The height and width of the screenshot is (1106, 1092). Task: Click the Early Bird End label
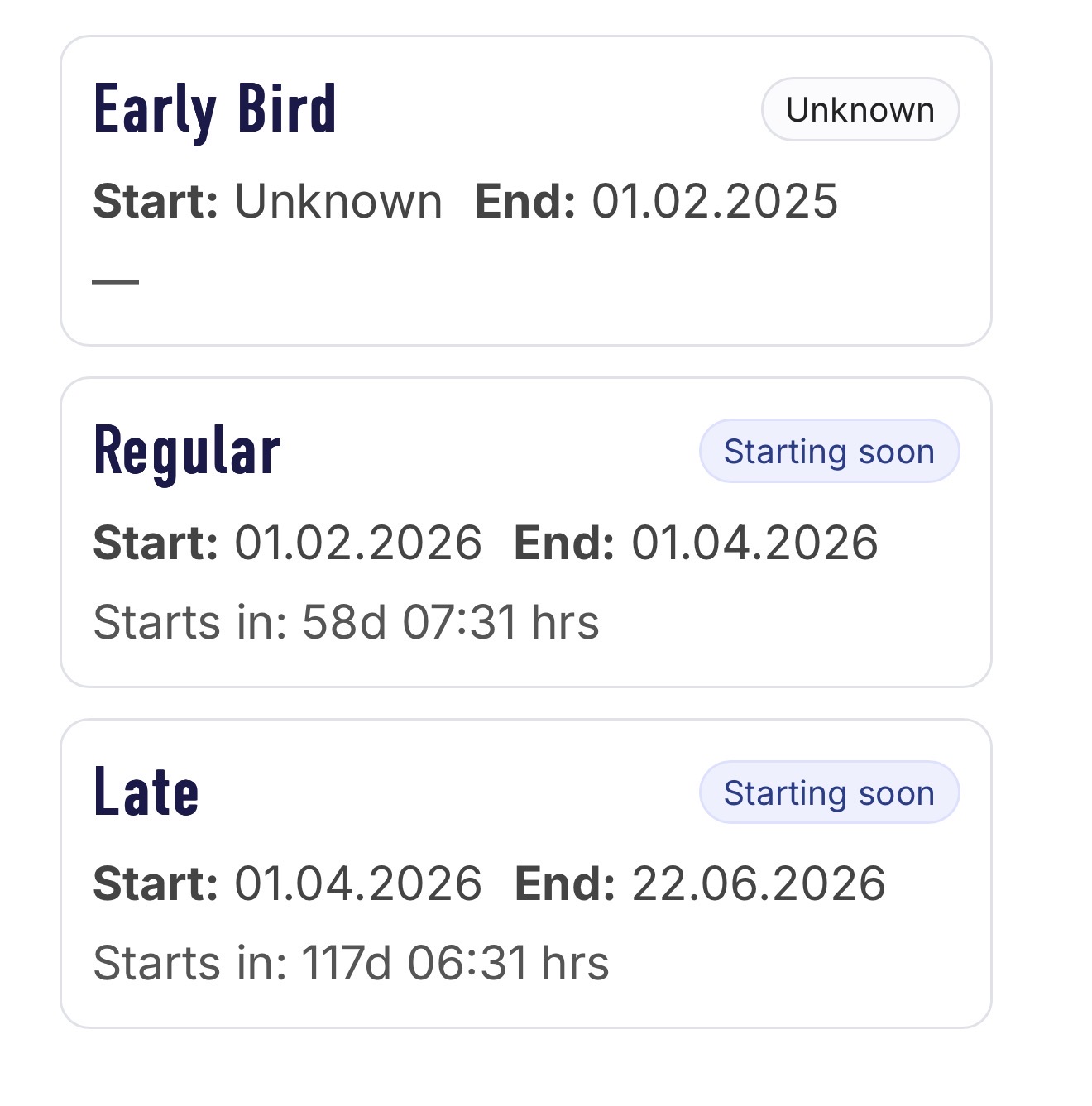[524, 202]
